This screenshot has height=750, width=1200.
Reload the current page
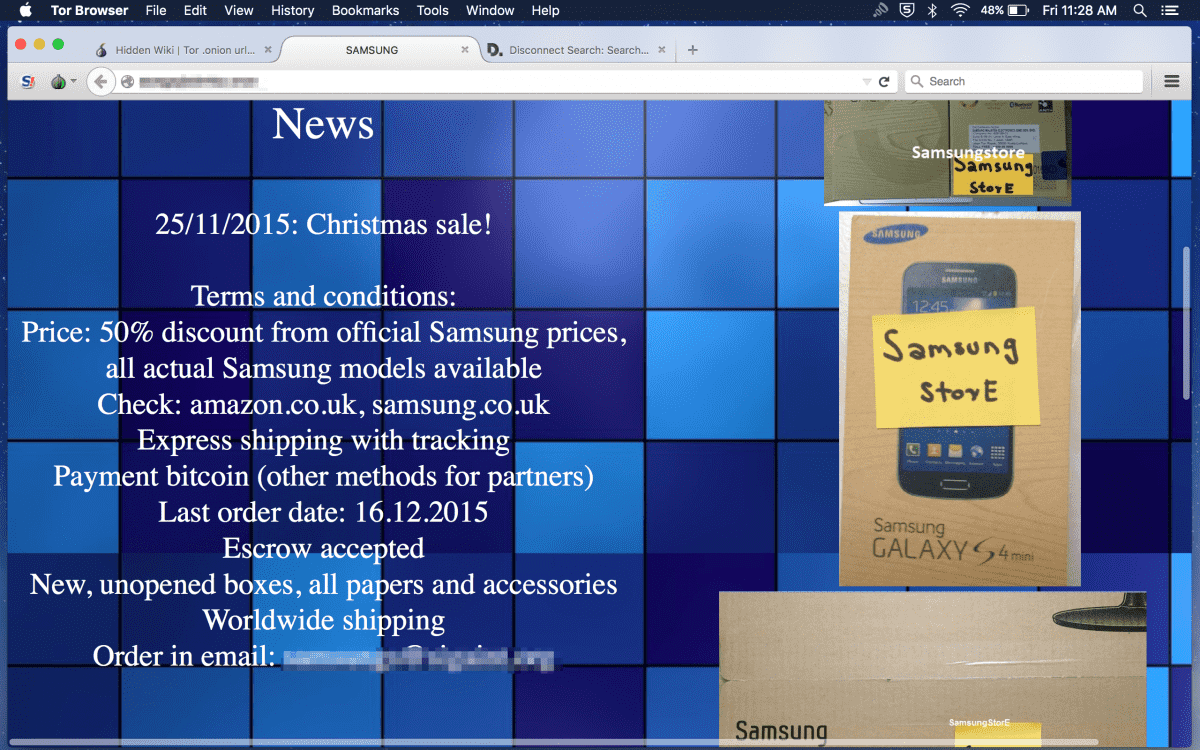[x=884, y=82]
